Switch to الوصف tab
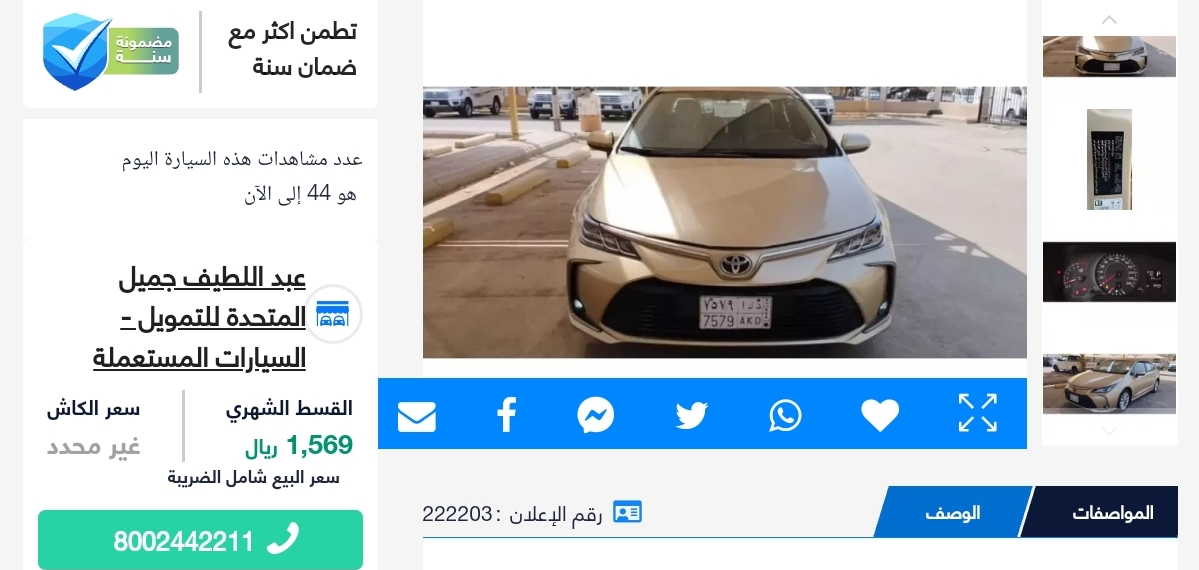 tap(953, 512)
